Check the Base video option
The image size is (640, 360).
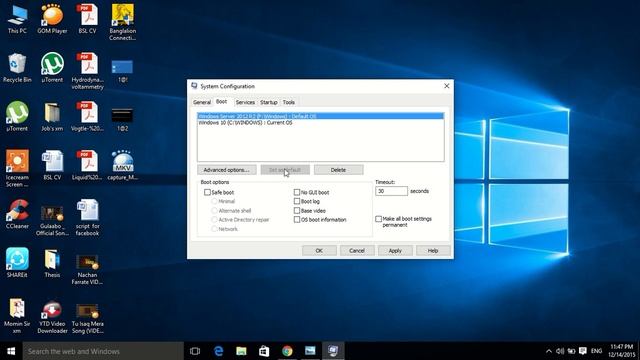(297, 211)
